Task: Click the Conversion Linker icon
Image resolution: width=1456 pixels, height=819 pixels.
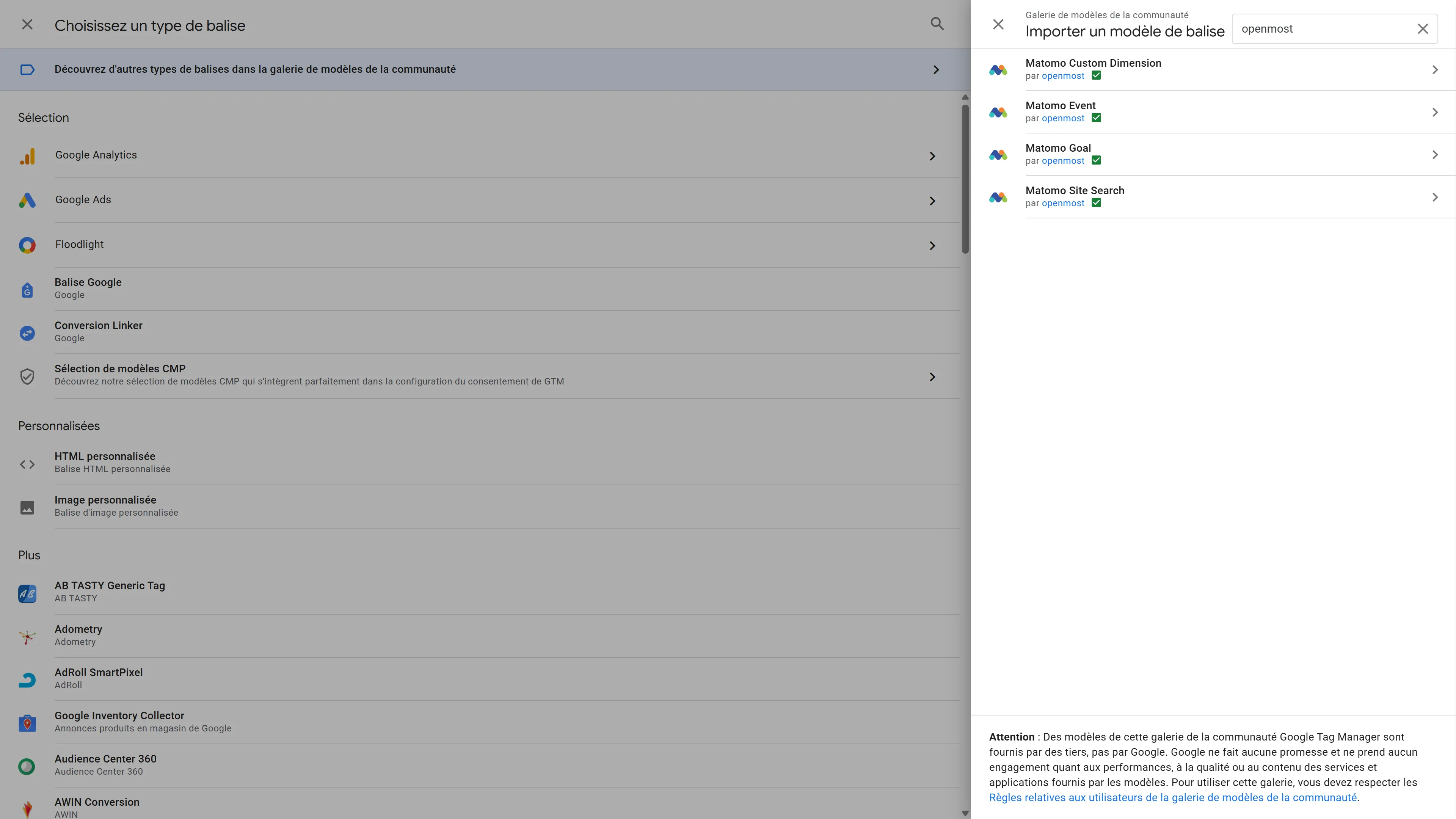Action: 27,333
